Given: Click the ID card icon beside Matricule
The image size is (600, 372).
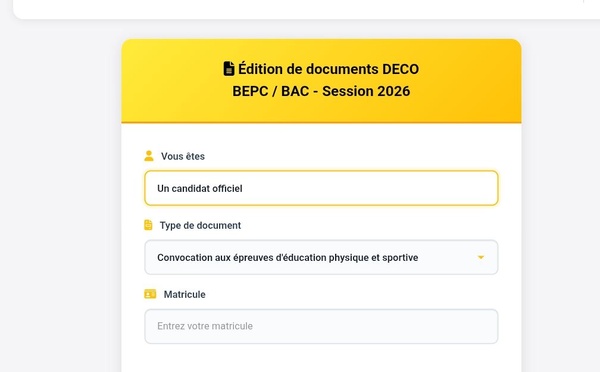Looking at the screenshot, I should 150,294.
